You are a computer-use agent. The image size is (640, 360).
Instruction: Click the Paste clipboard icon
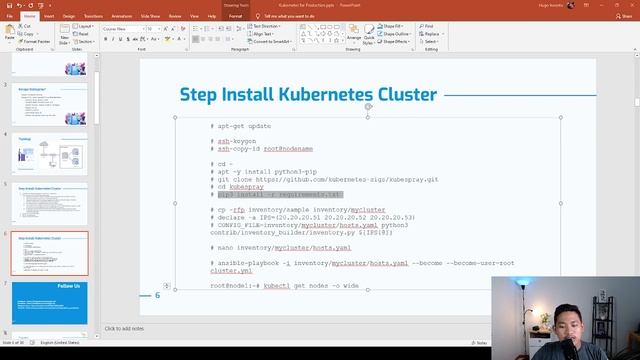(9, 31)
